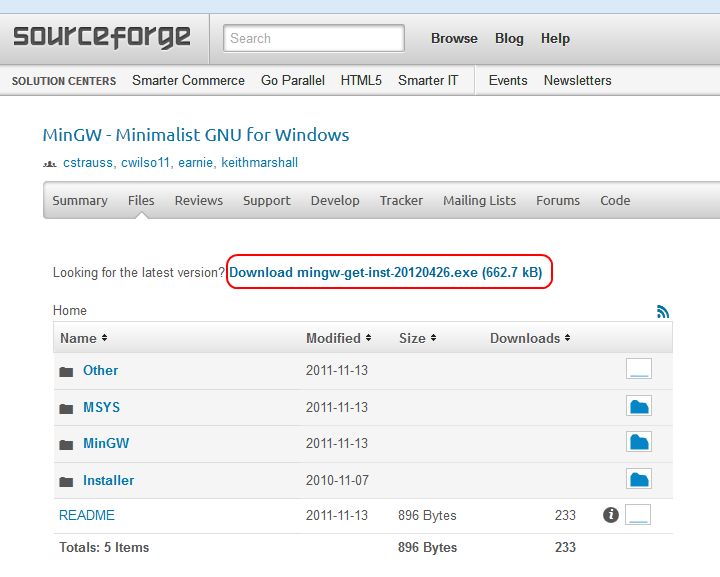Click the blue folder icon in MinGW row

[x=639, y=442]
